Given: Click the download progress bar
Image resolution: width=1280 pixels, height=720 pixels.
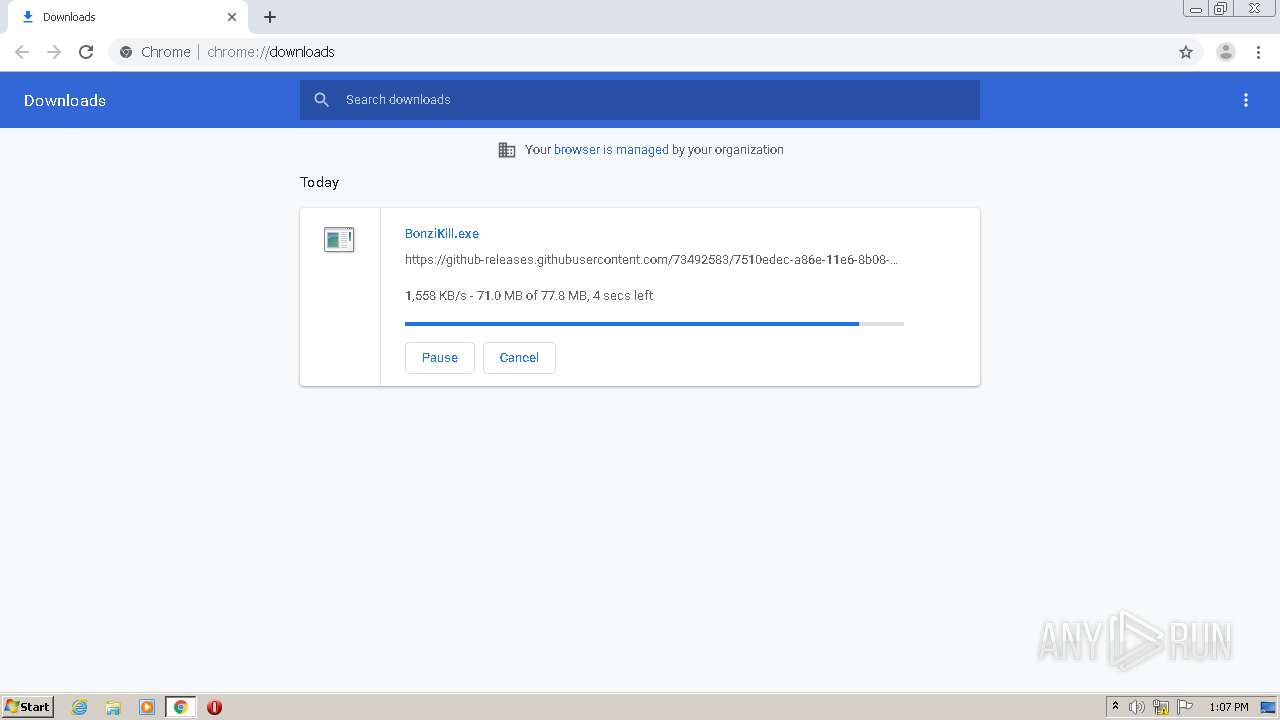Looking at the screenshot, I should pyautogui.click(x=654, y=324).
